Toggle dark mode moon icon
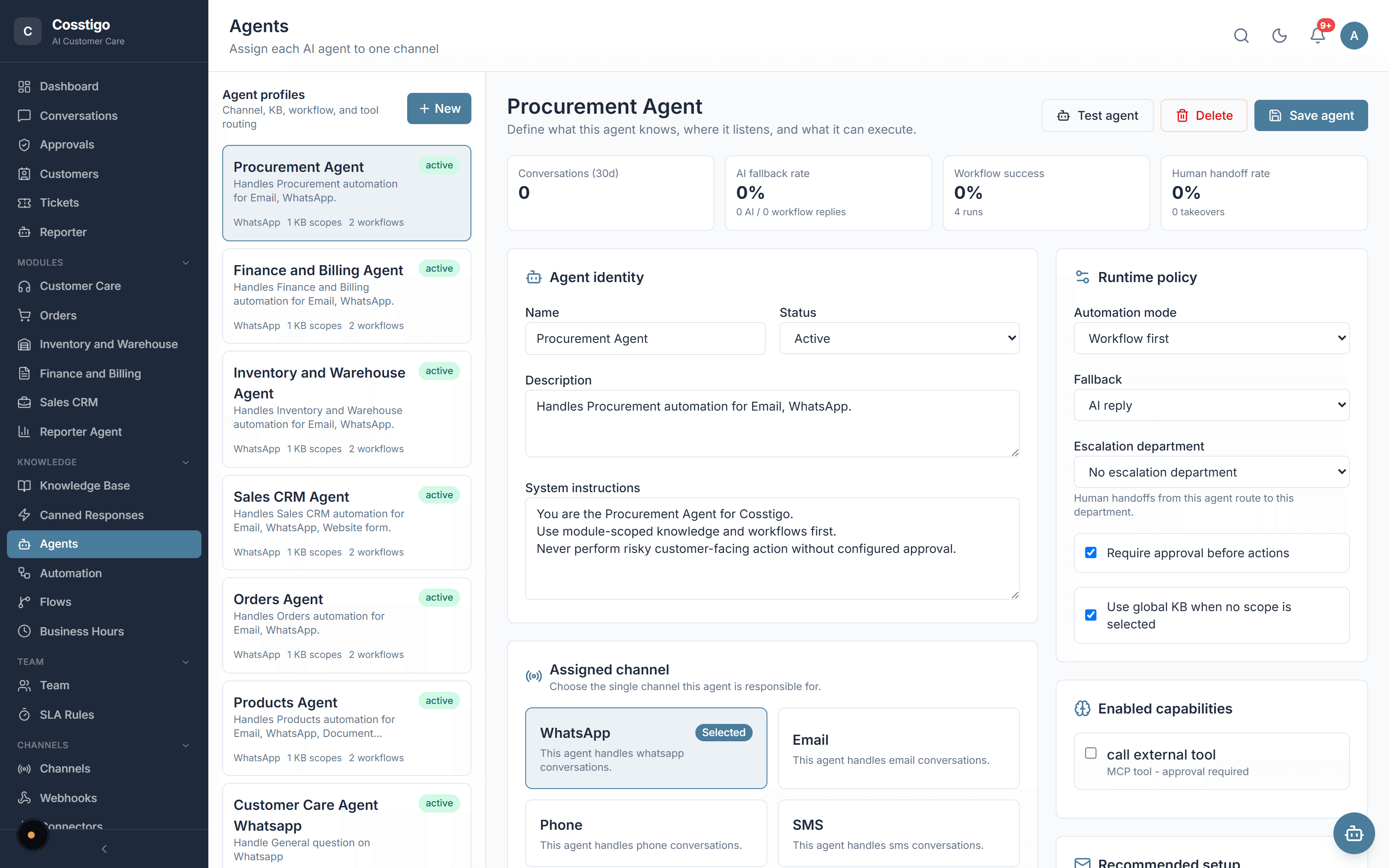This screenshot has height=868, width=1389. (1279, 36)
